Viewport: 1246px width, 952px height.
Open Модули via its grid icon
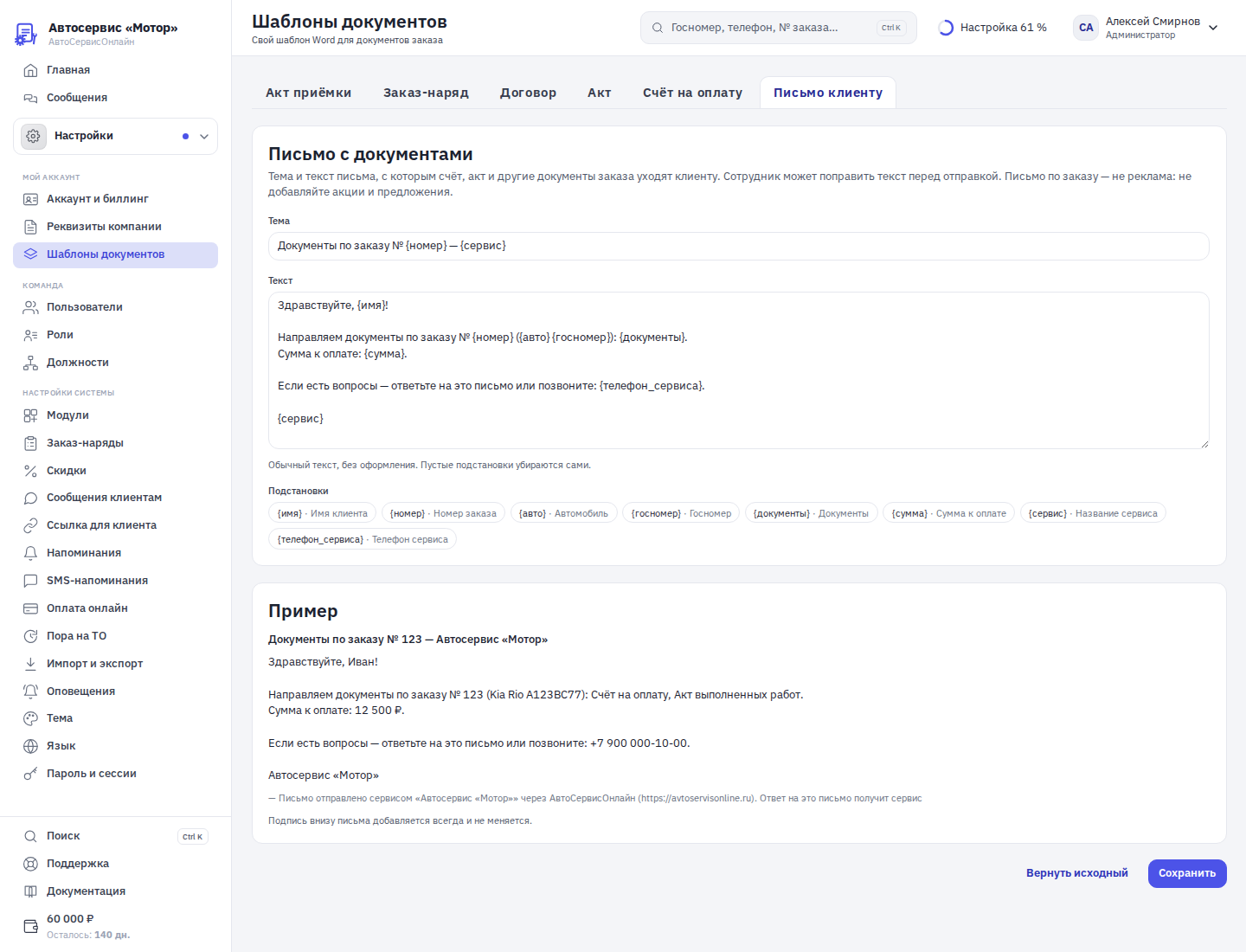point(30,415)
